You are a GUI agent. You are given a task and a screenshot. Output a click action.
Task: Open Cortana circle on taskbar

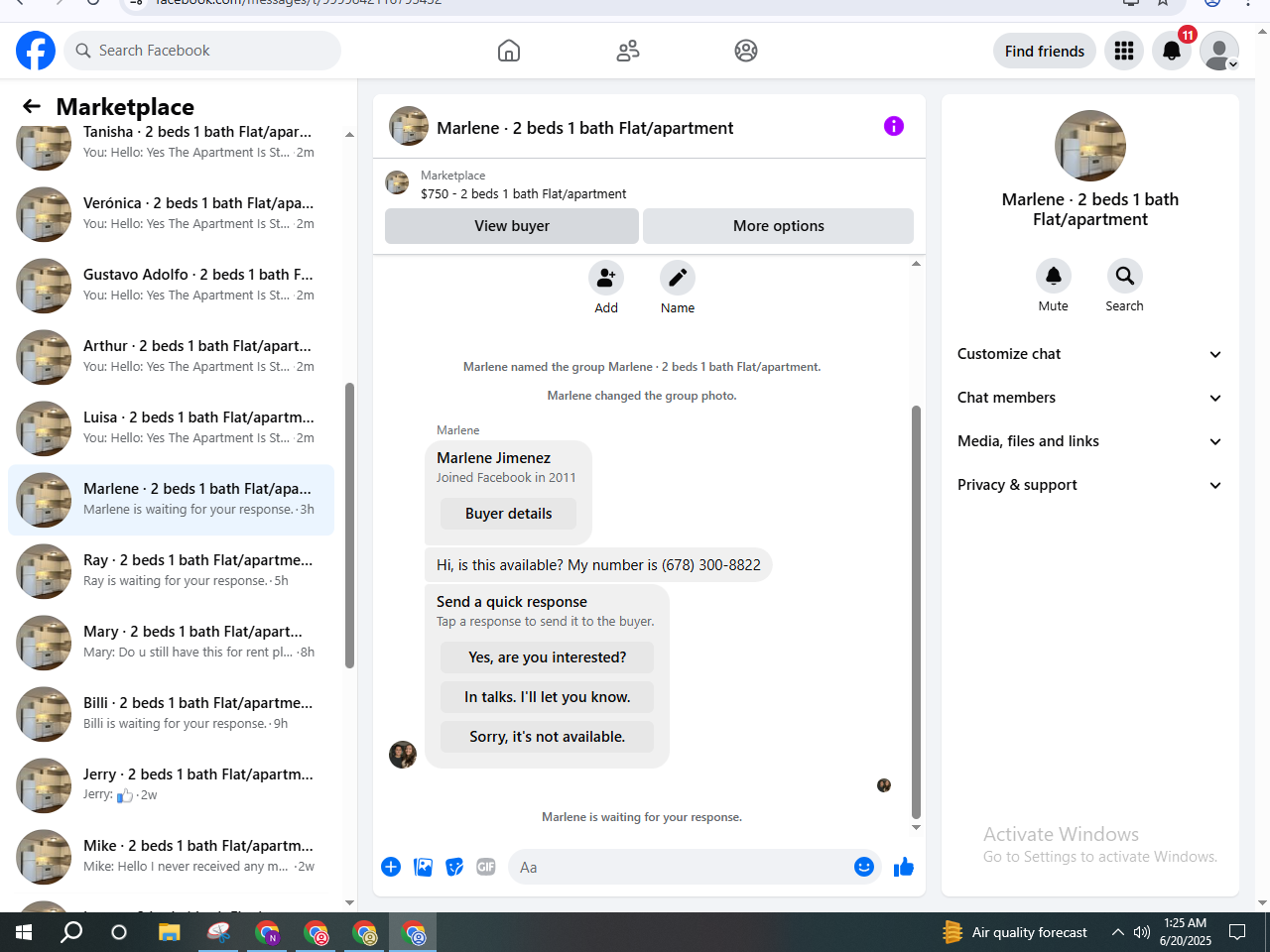(x=119, y=932)
